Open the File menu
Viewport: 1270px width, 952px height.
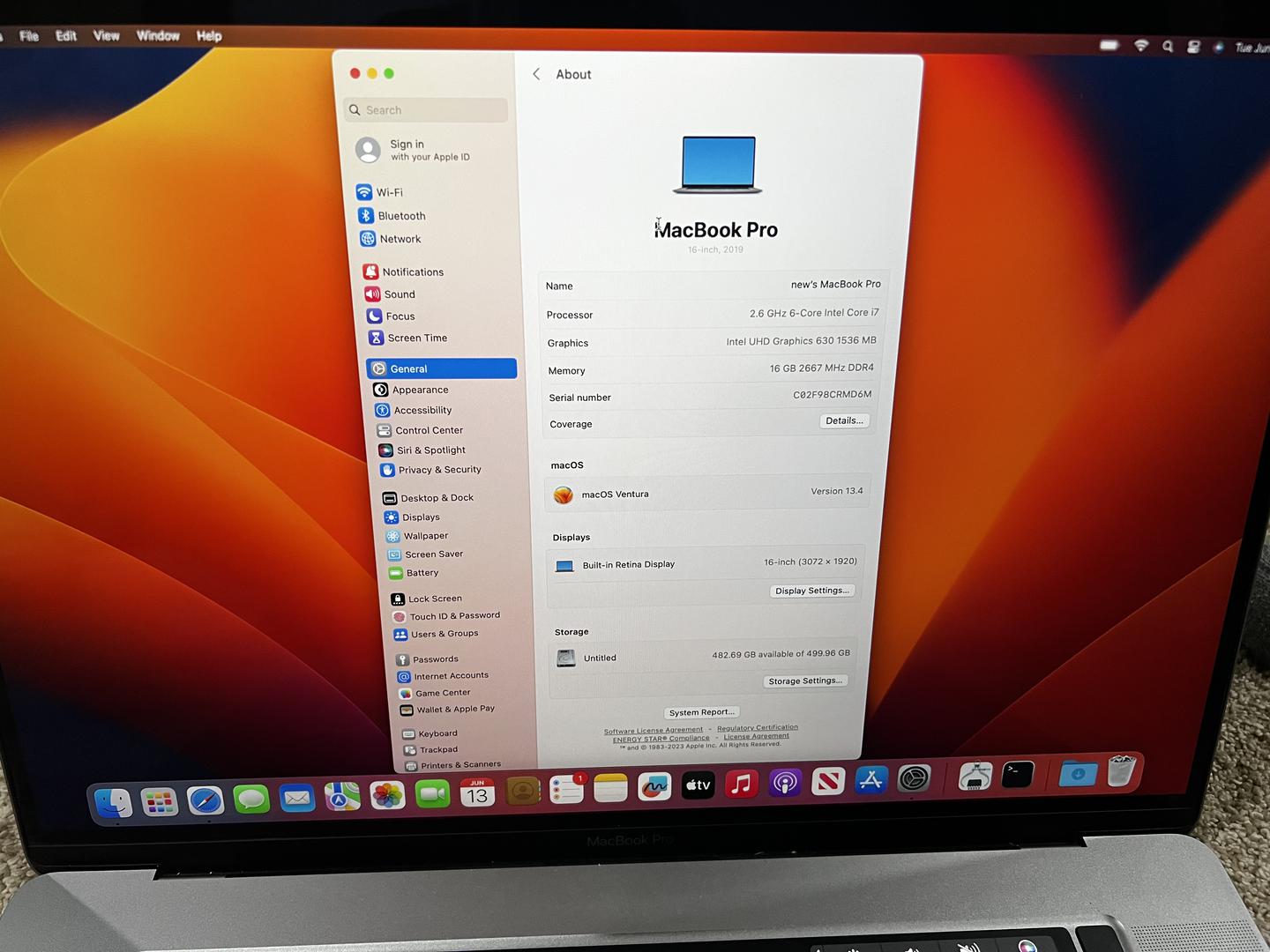point(29,36)
